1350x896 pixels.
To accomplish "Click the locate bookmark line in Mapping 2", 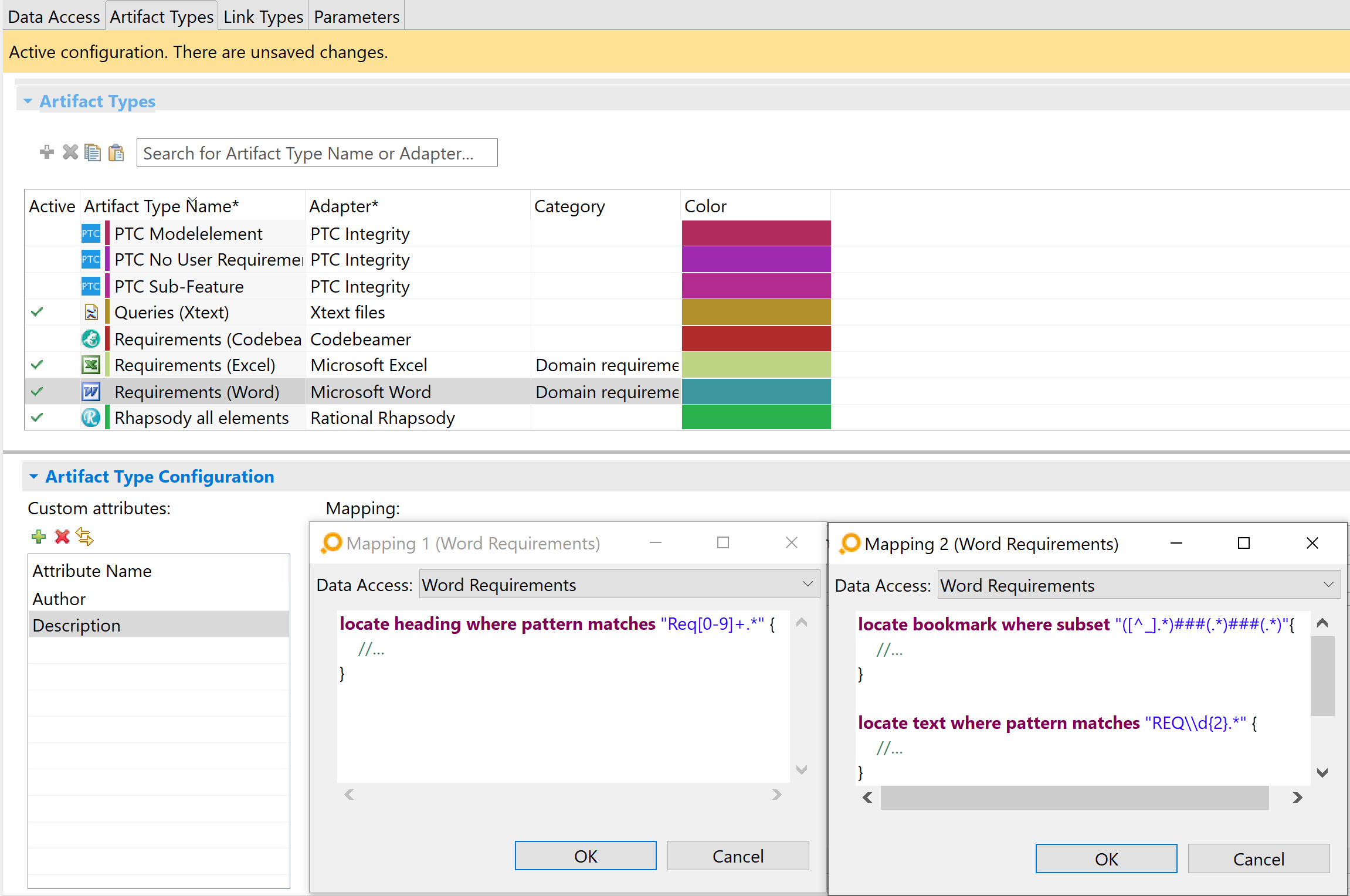I will click(1077, 624).
